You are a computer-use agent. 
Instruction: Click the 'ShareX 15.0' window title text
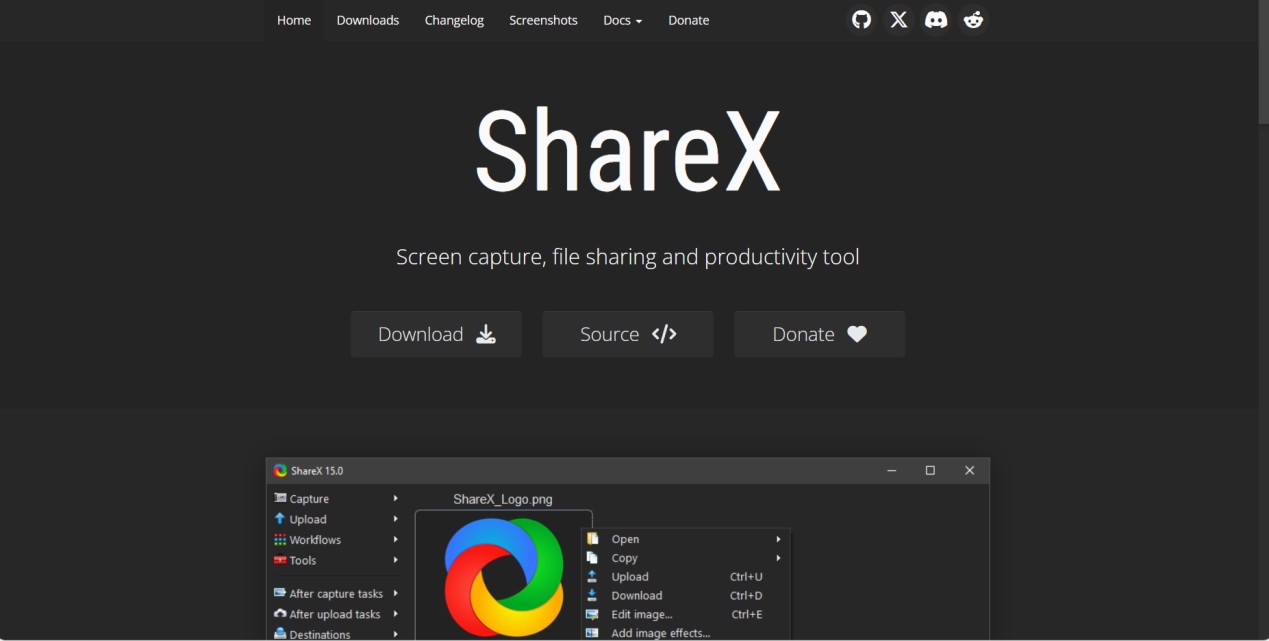pos(317,471)
